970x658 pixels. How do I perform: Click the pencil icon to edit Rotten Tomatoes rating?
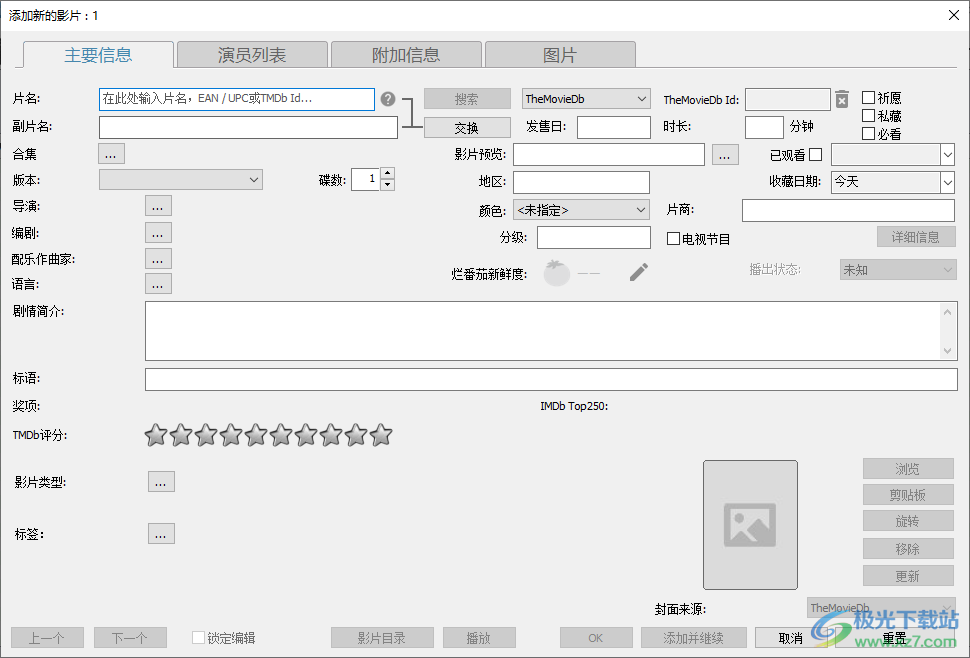pyautogui.click(x=638, y=271)
